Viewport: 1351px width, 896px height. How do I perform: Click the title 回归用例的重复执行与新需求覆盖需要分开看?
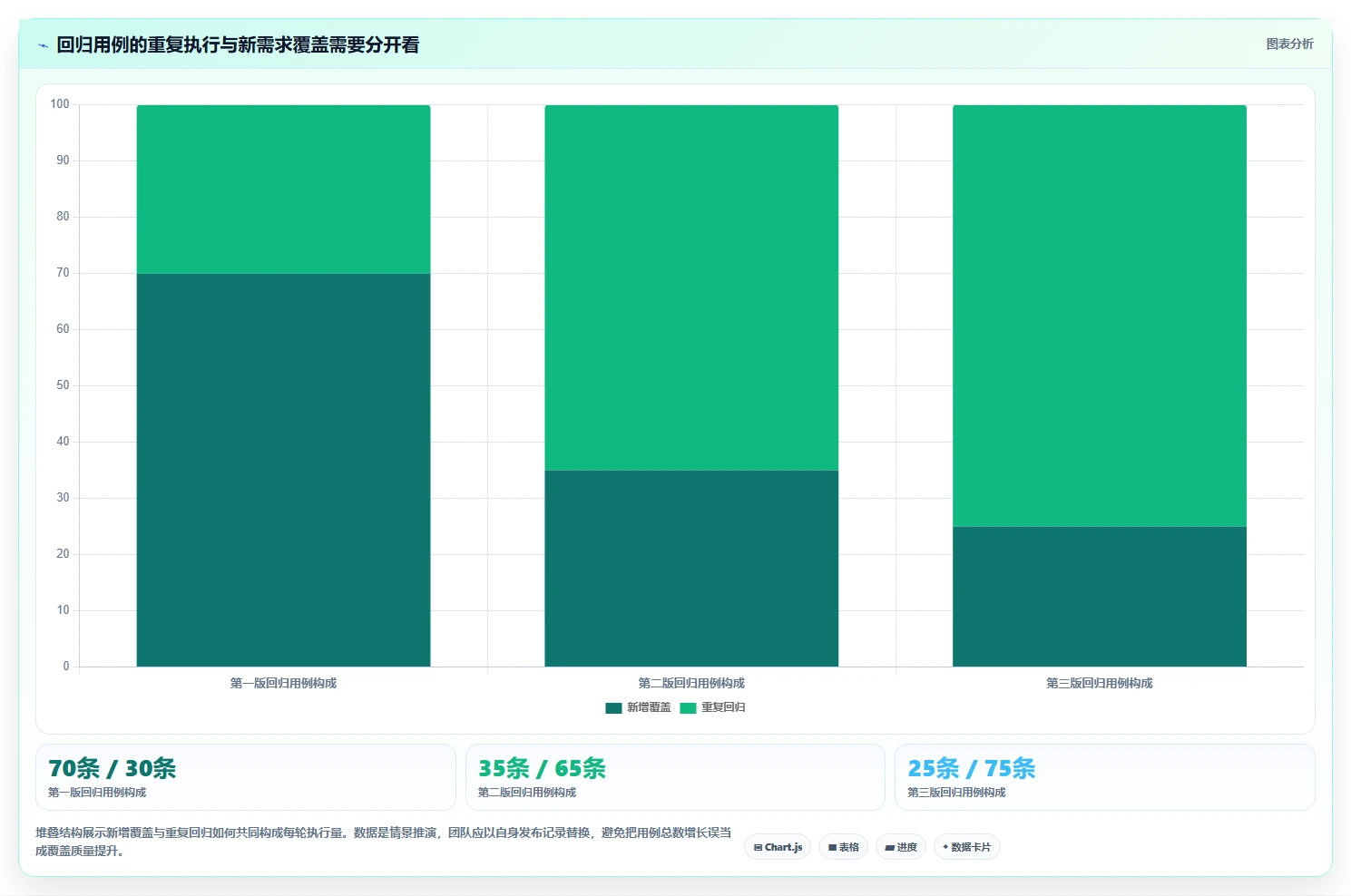tap(238, 44)
